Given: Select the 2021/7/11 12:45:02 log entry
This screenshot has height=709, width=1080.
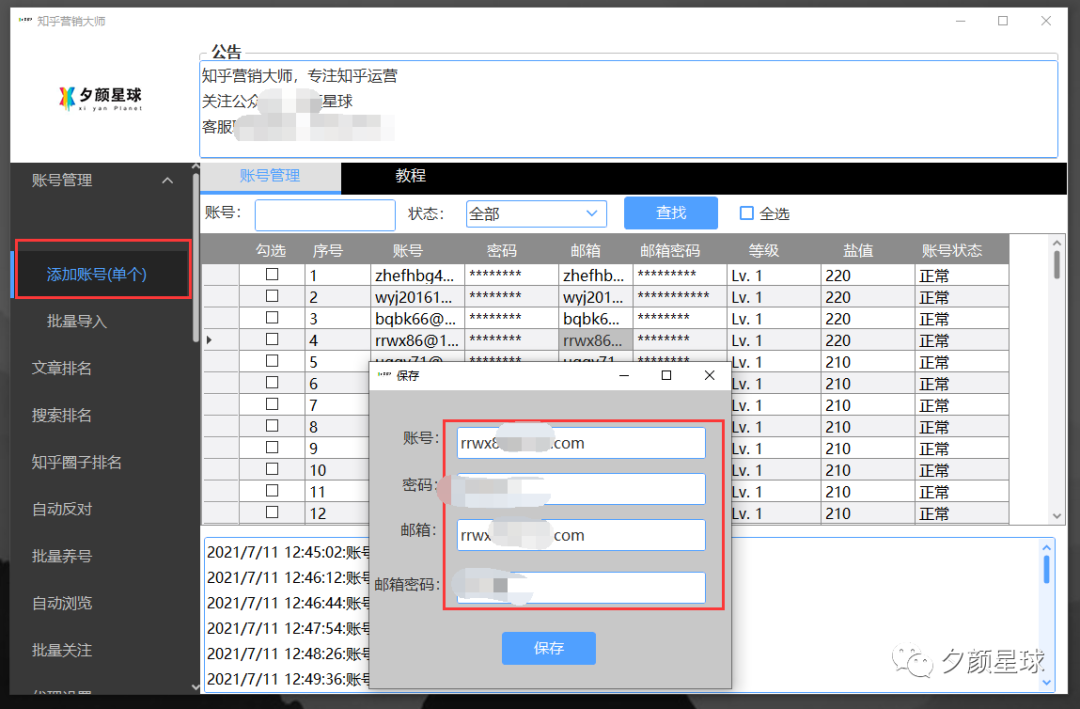Looking at the screenshot, I should 289,552.
